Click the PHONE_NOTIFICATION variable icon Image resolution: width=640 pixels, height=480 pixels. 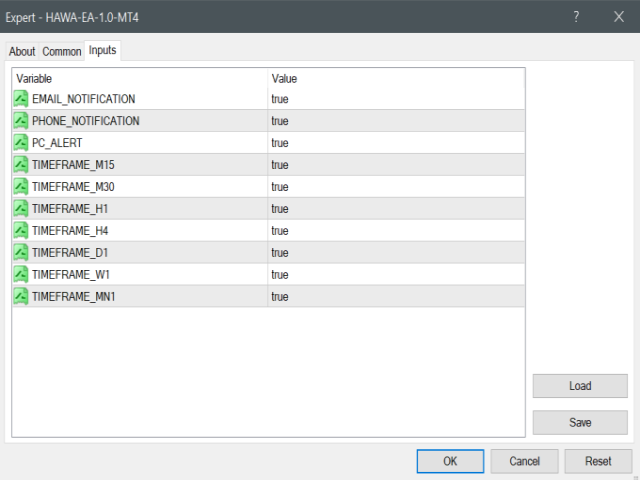click(x=21, y=121)
